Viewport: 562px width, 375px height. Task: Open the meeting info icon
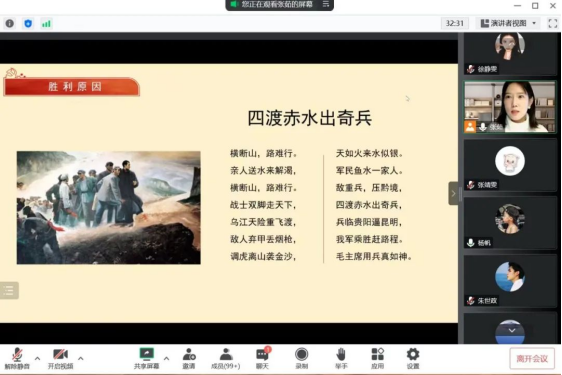[x=10, y=24]
